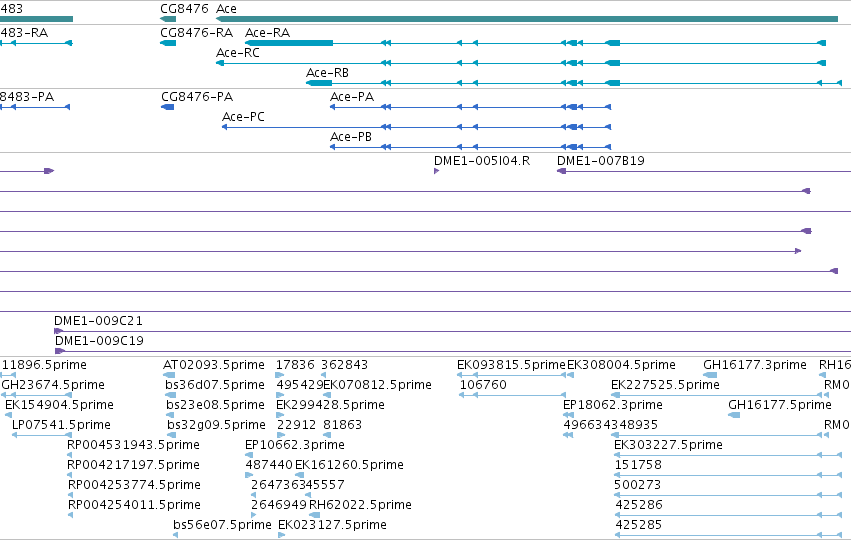Viewport: 851px width, 540px height.
Task: Click the 22912 feature label
Action: pyautogui.click(x=296, y=425)
